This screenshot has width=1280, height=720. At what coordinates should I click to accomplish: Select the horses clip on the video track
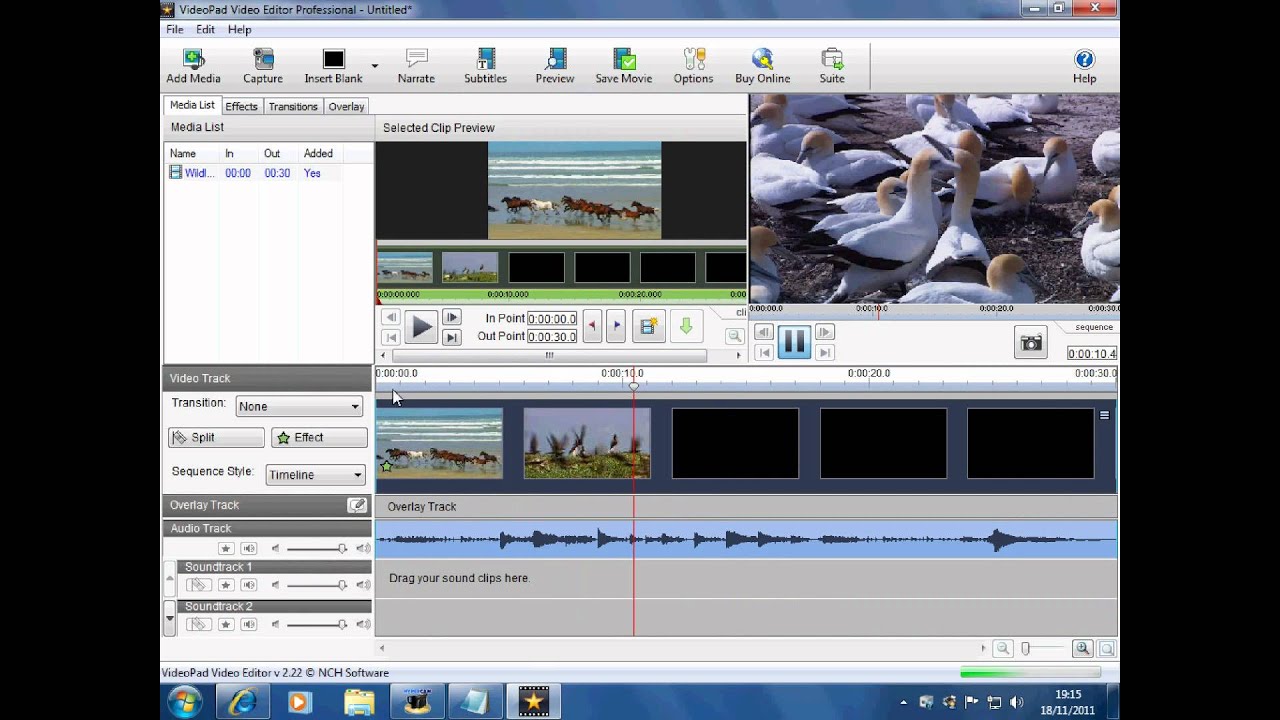(439, 443)
